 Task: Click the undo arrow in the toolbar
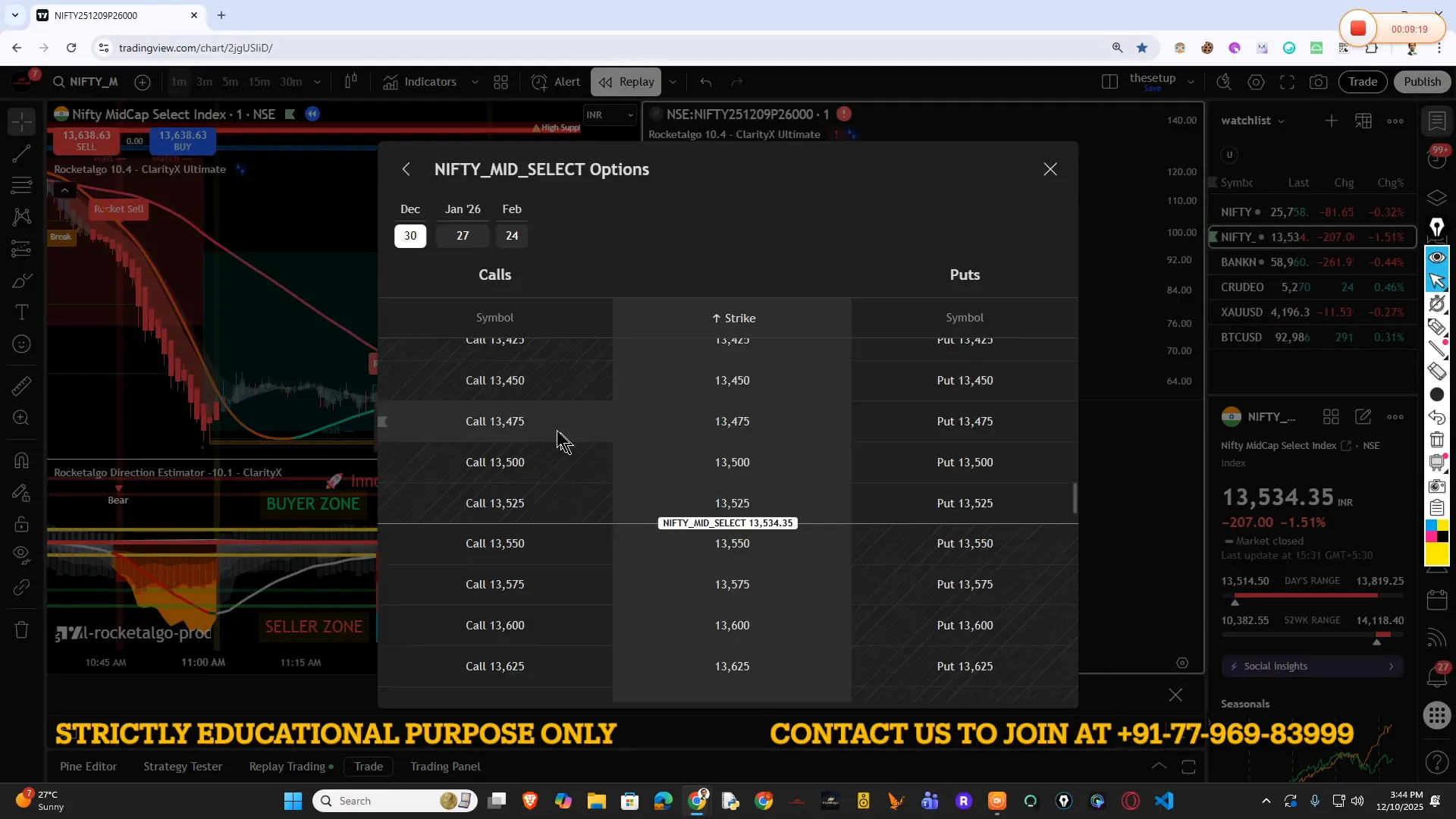click(705, 82)
